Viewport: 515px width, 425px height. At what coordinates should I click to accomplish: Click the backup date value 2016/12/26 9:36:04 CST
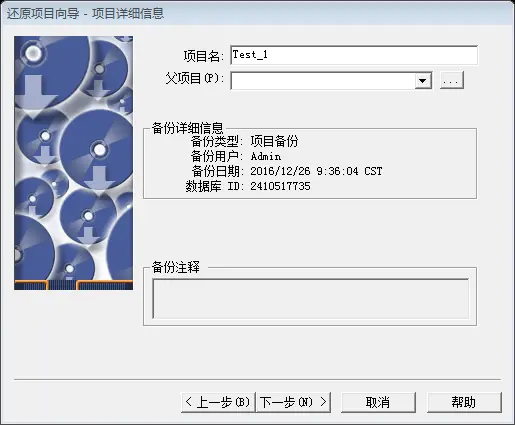[x=316, y=171]
